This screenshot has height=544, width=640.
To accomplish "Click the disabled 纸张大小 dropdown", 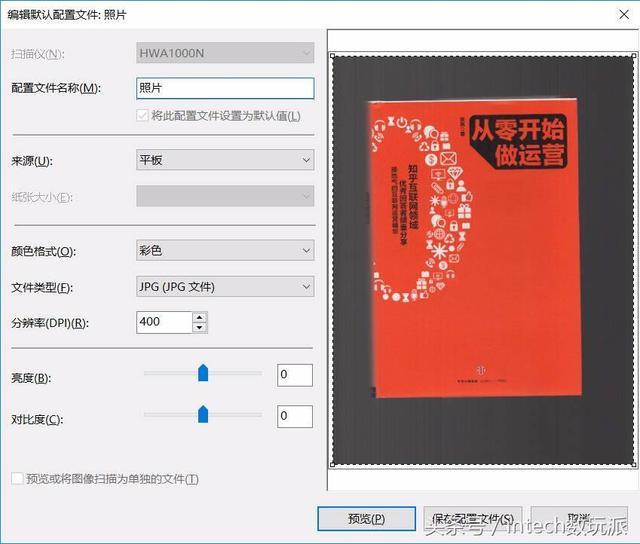I will coord(225,196).
